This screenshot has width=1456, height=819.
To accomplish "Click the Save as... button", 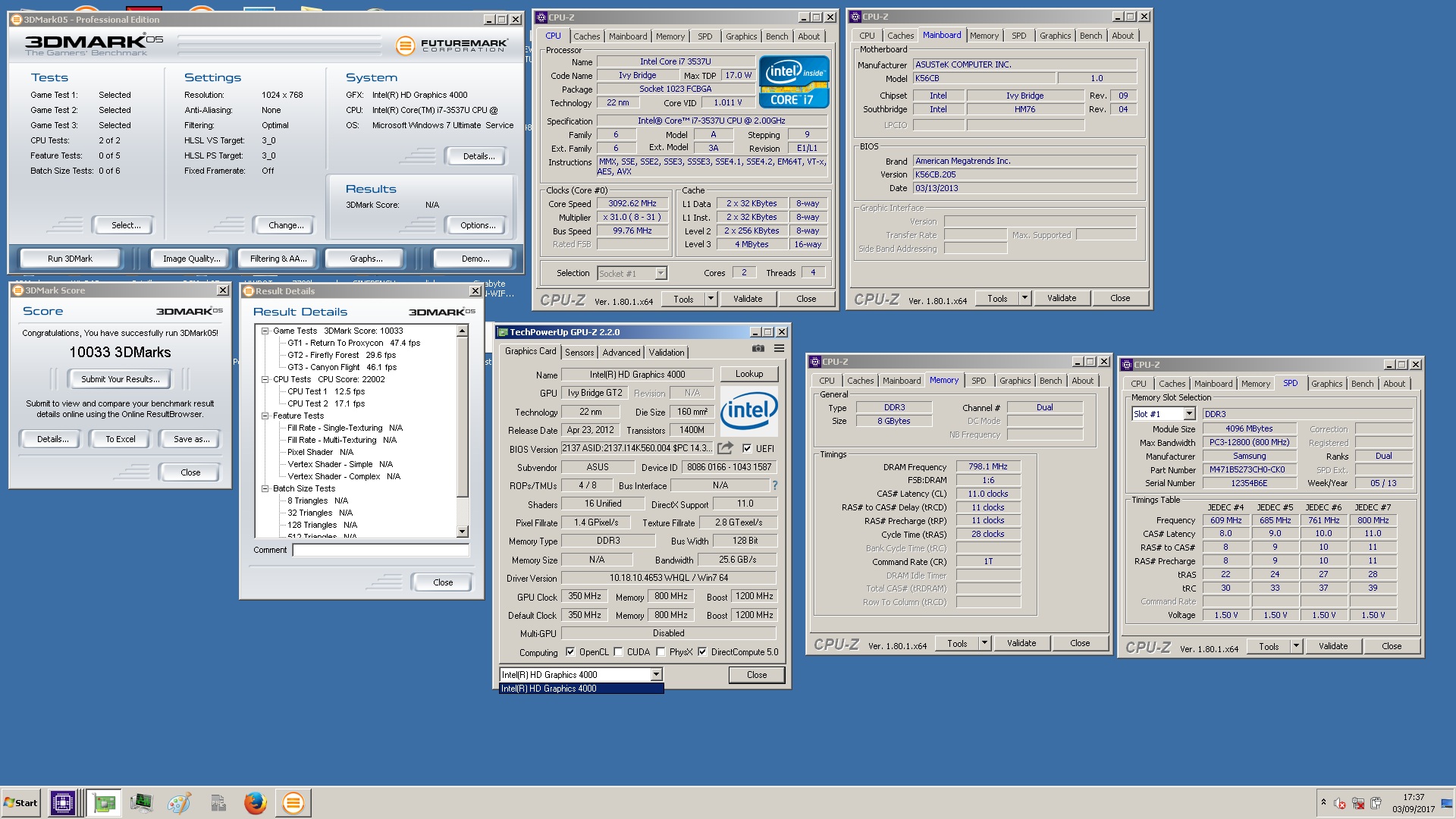I will (191, 439).
